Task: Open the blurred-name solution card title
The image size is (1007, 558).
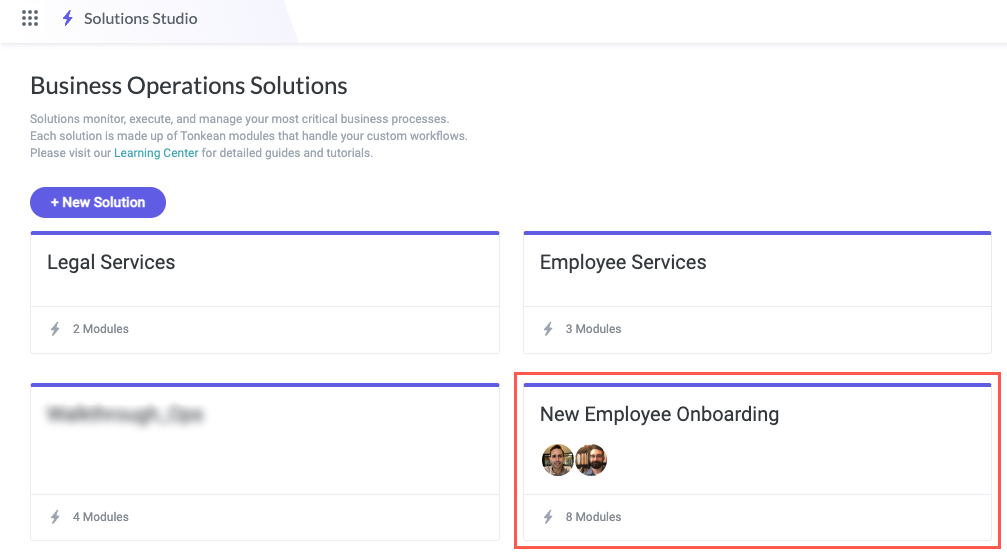Action: (x=125, y=414)
